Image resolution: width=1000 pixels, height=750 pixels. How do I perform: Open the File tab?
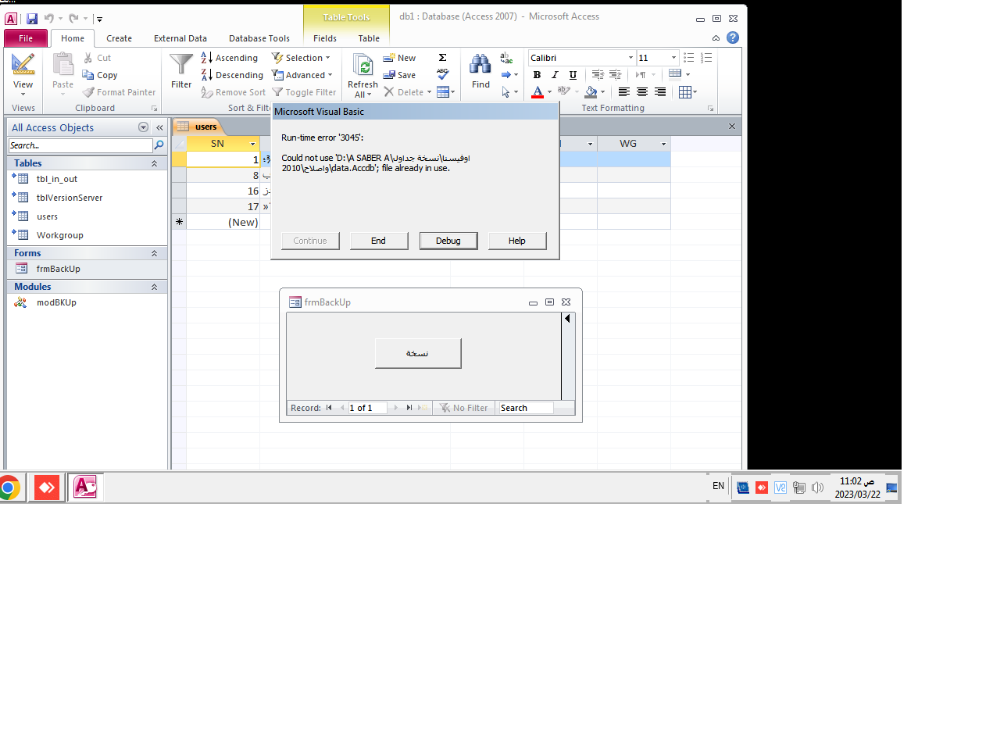(26, 38)
